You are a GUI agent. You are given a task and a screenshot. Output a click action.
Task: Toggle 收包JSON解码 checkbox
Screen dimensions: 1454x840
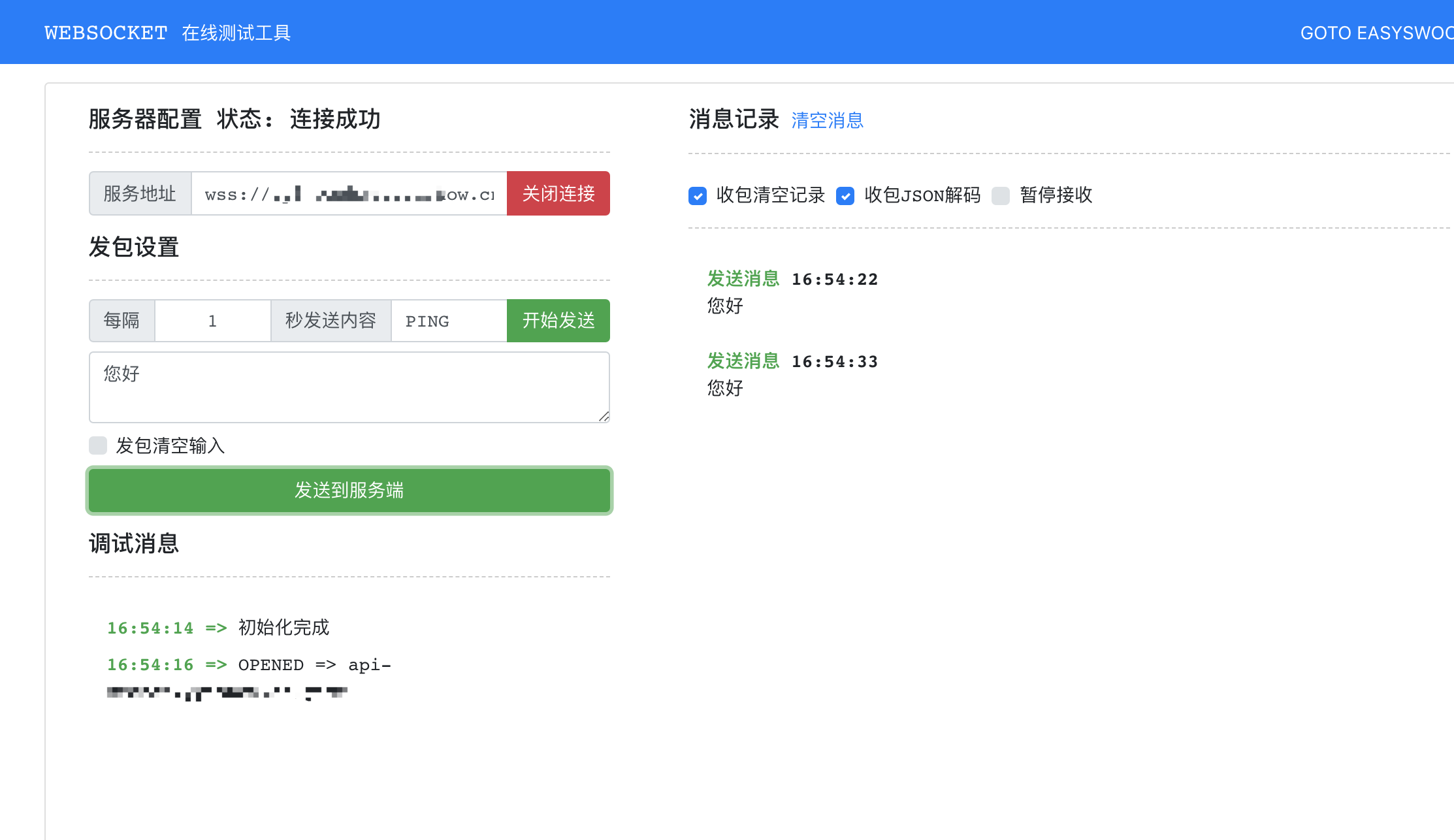845,195
